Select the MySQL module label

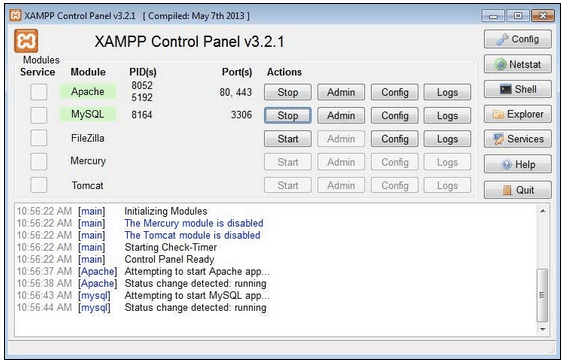pyautogui.click(x=88, y=114)
